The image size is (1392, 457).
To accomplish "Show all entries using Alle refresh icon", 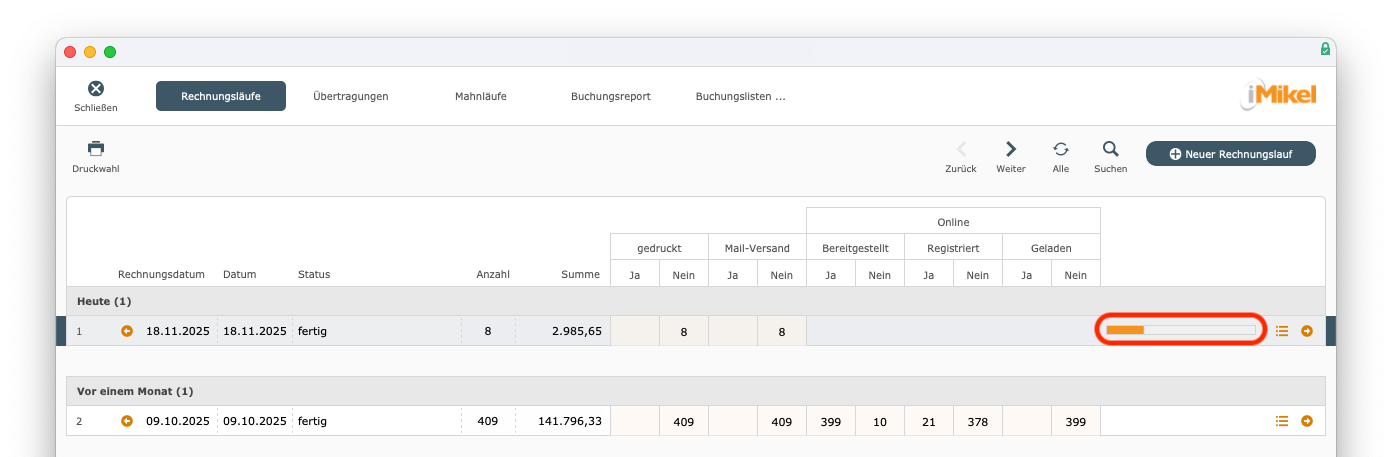I will tap(1061, 149).
